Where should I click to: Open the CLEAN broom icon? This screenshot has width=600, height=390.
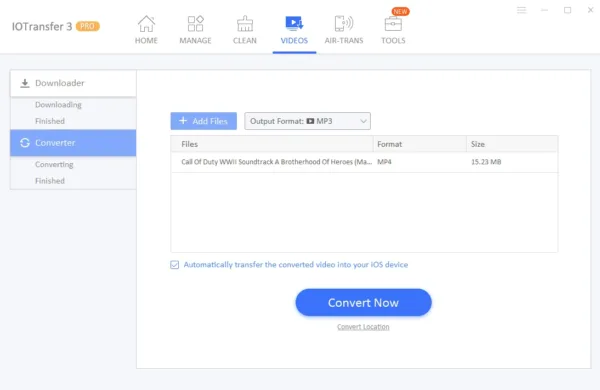point(245,24)
